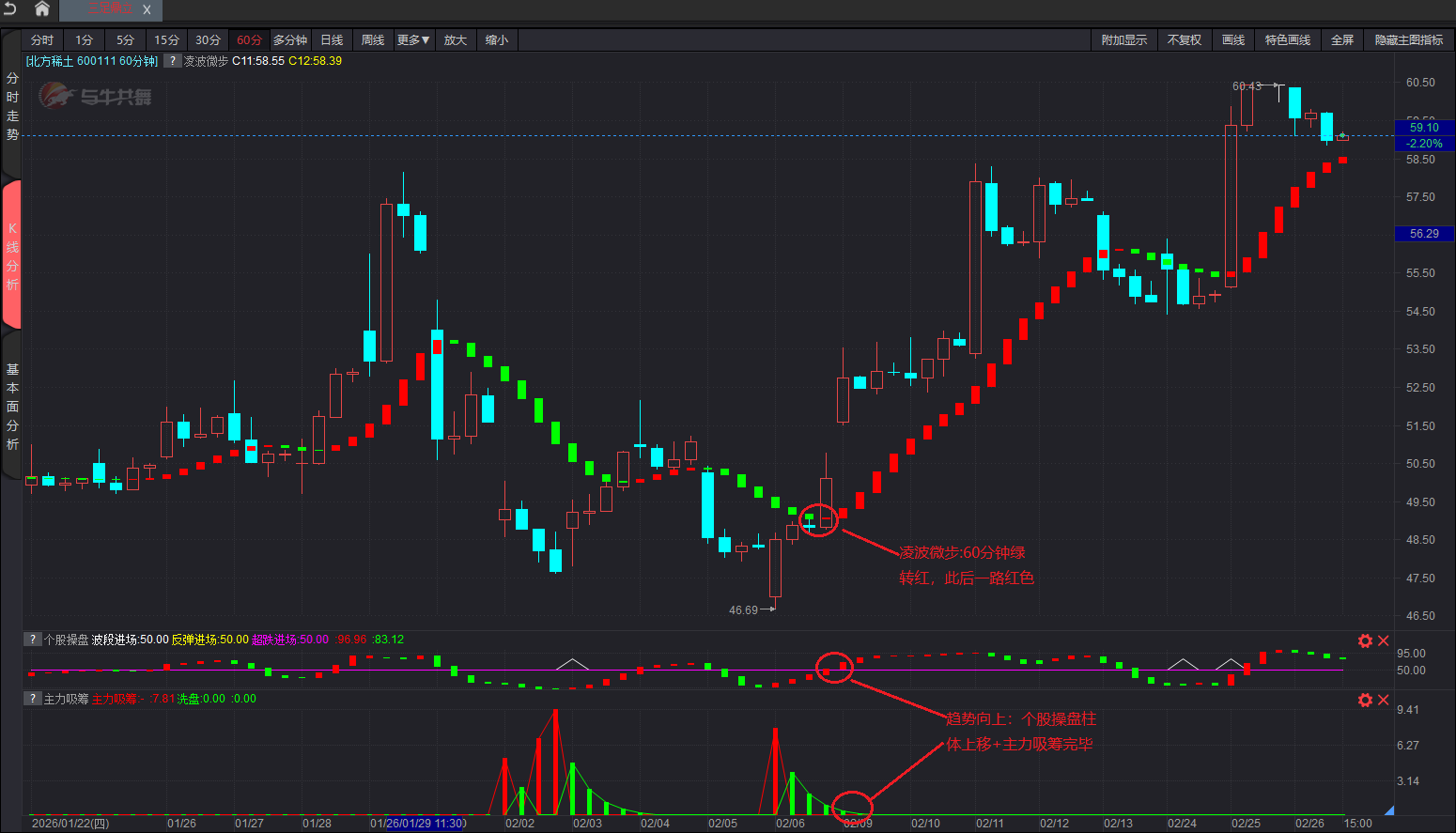Open the 附加显示 options menu
The height and width of the screenshot is (833, 1456).
1123,40
